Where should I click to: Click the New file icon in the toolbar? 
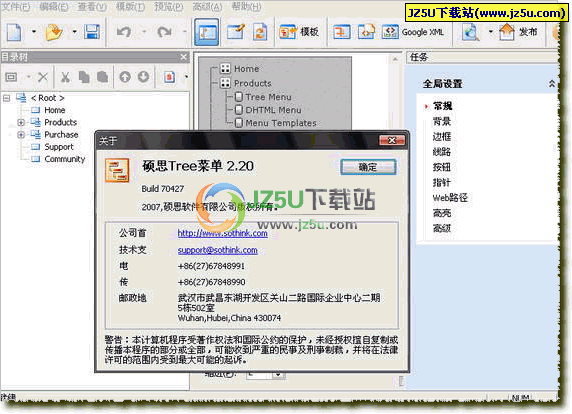(x=14, y=32)
